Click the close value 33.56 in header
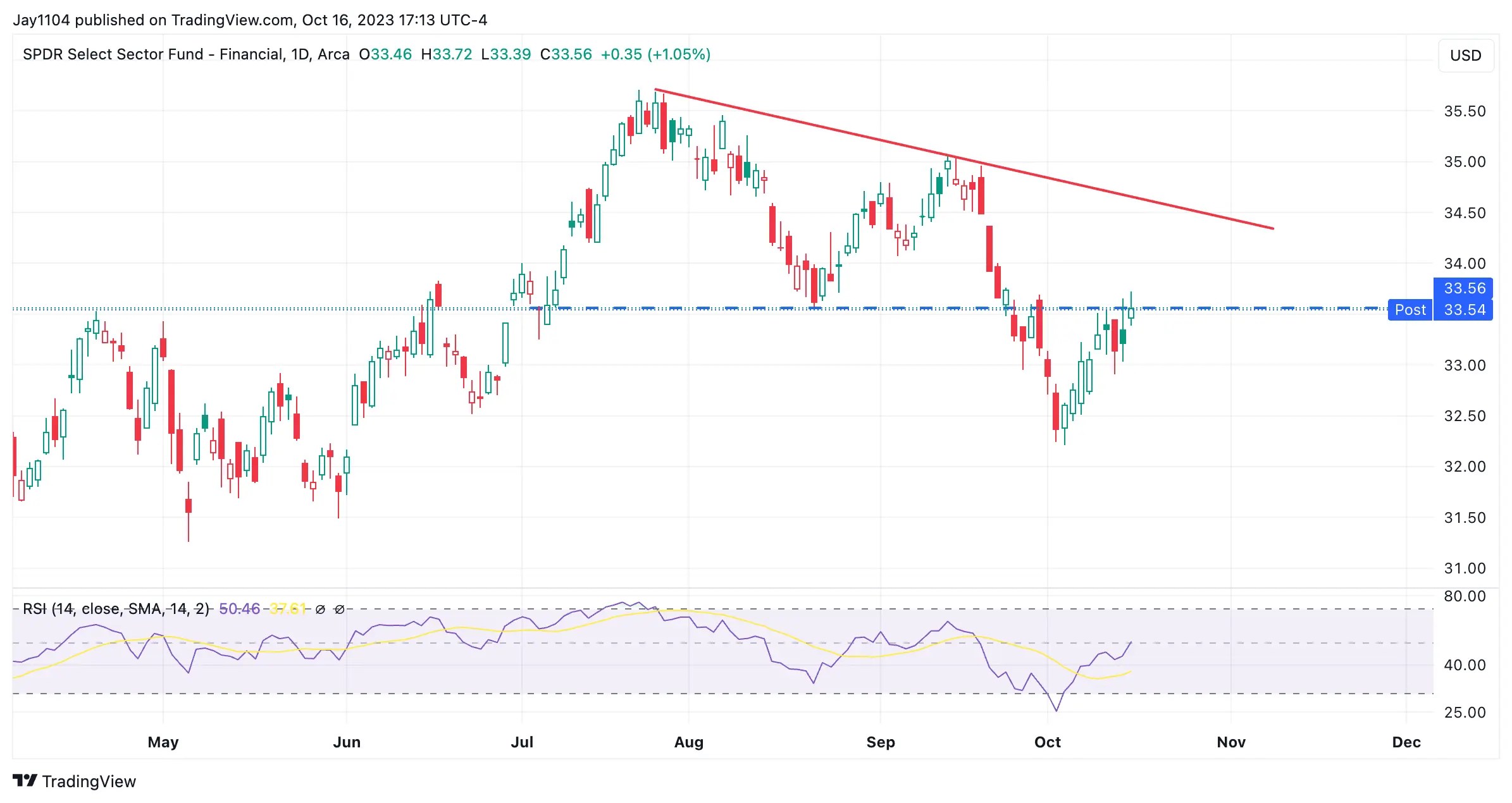The width and height of the screenshot is (1512, 803). click(571, 54)
